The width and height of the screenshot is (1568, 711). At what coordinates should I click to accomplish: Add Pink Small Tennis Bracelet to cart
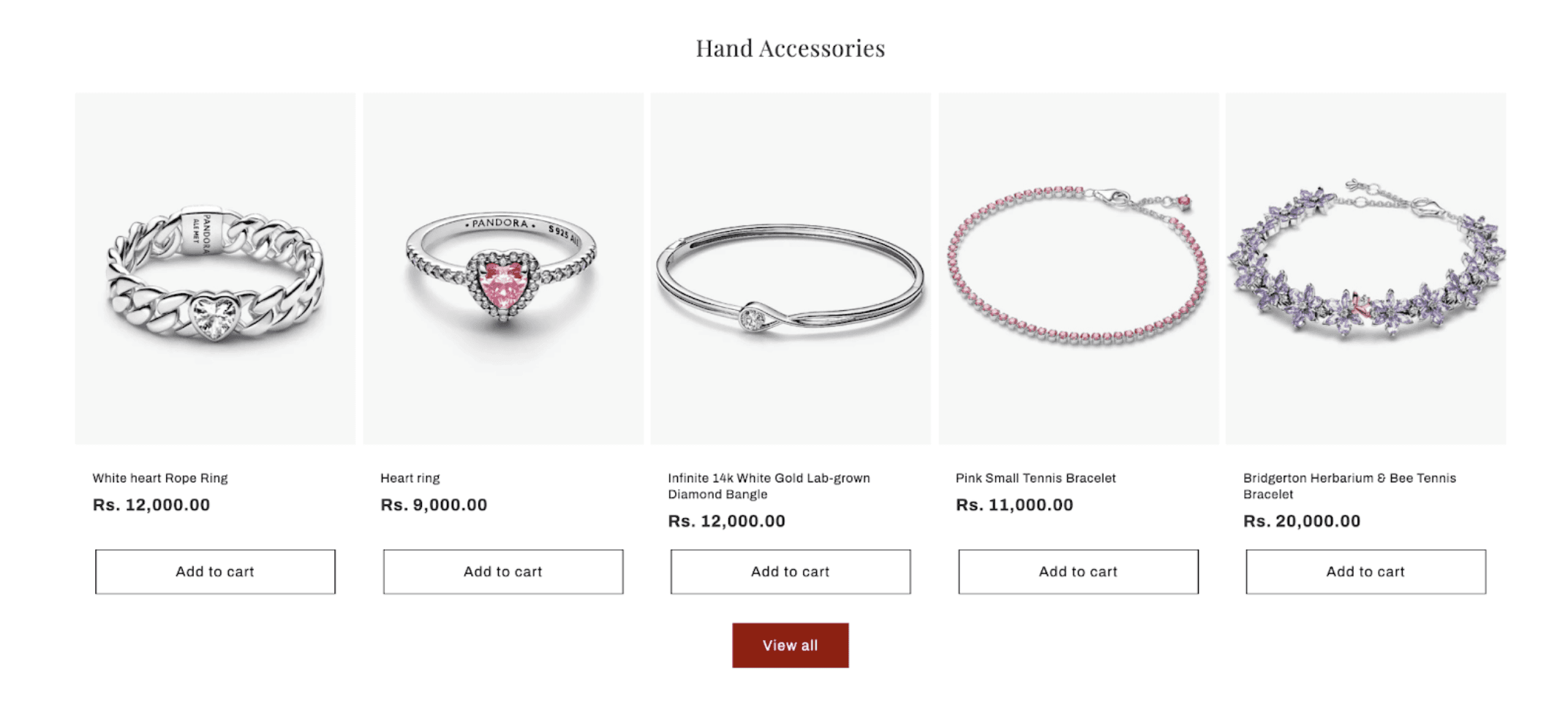(x=1078, y=572)
